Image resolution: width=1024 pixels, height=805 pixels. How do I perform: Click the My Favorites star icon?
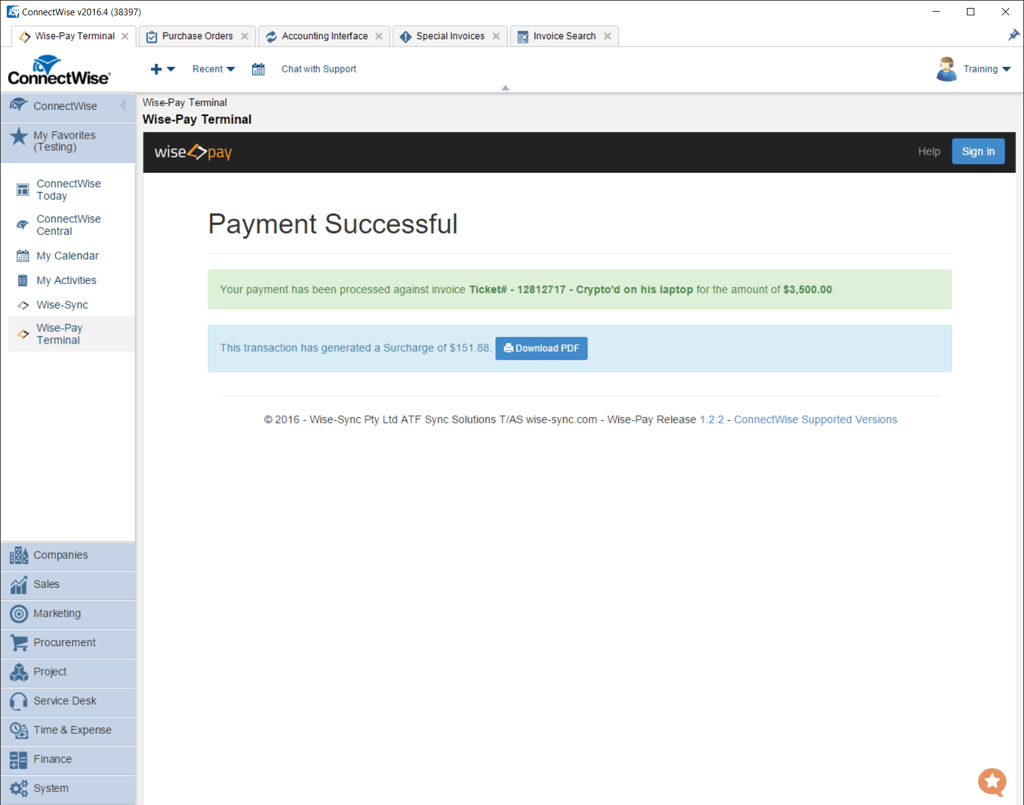point(19,136)
